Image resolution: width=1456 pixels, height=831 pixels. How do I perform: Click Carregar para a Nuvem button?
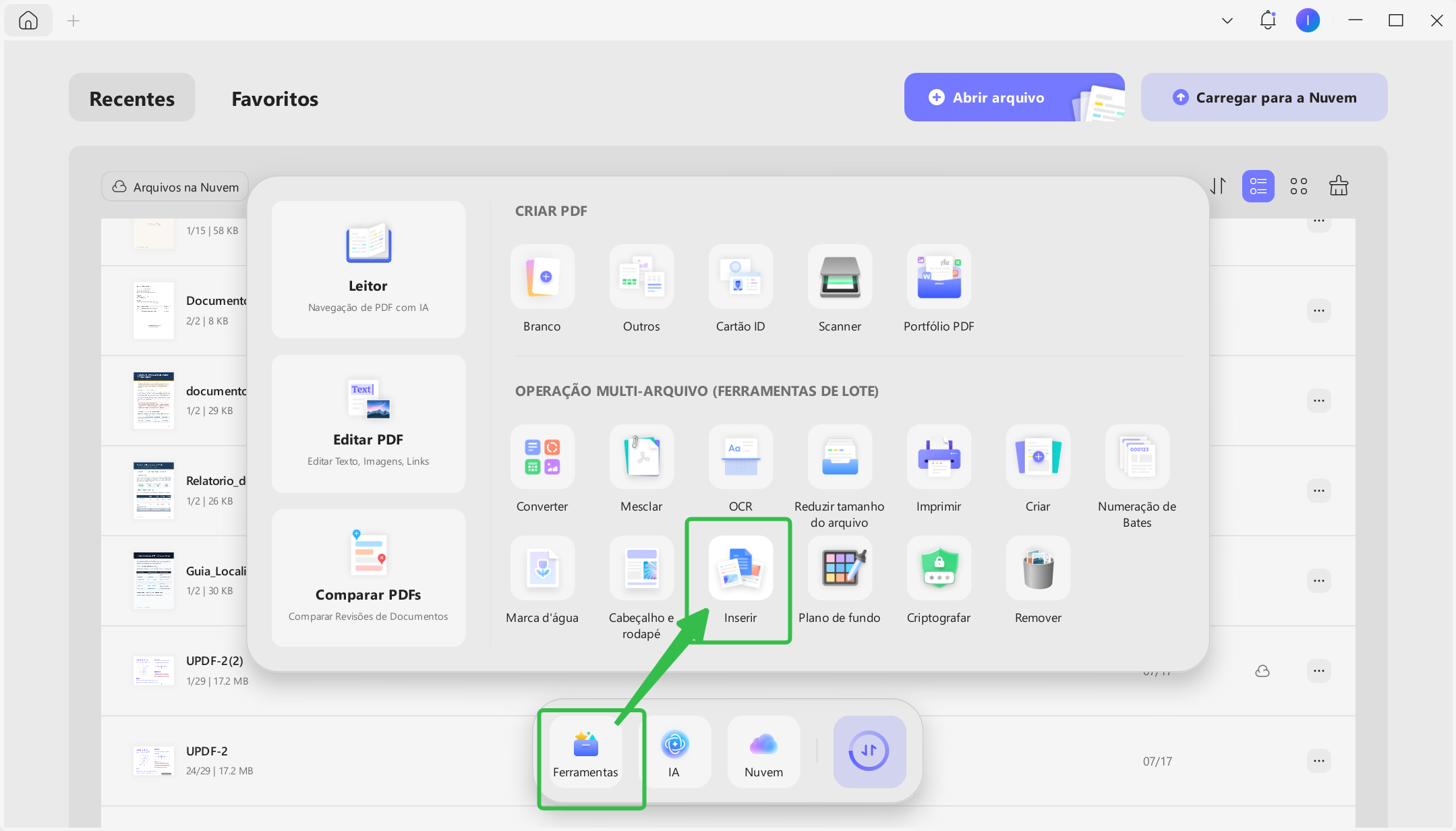(x=1264, y=97)
